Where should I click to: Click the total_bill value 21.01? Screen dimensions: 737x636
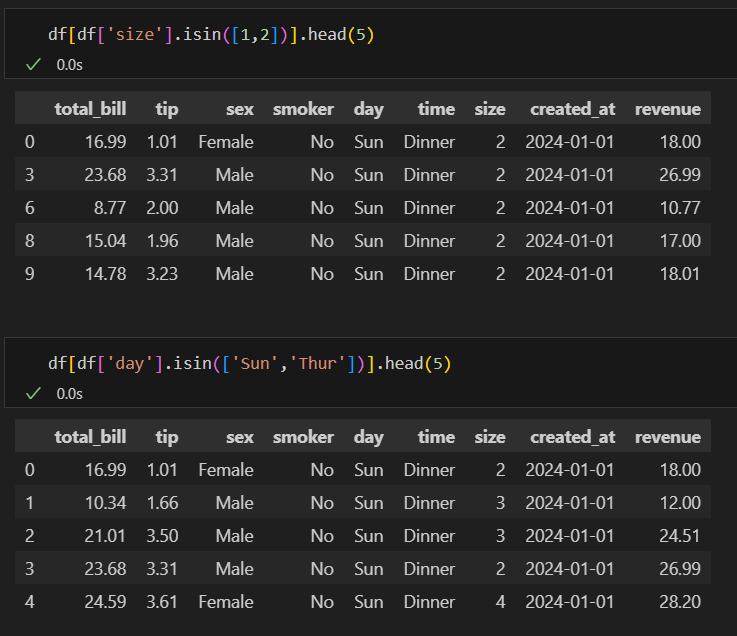tap(105, 536)
